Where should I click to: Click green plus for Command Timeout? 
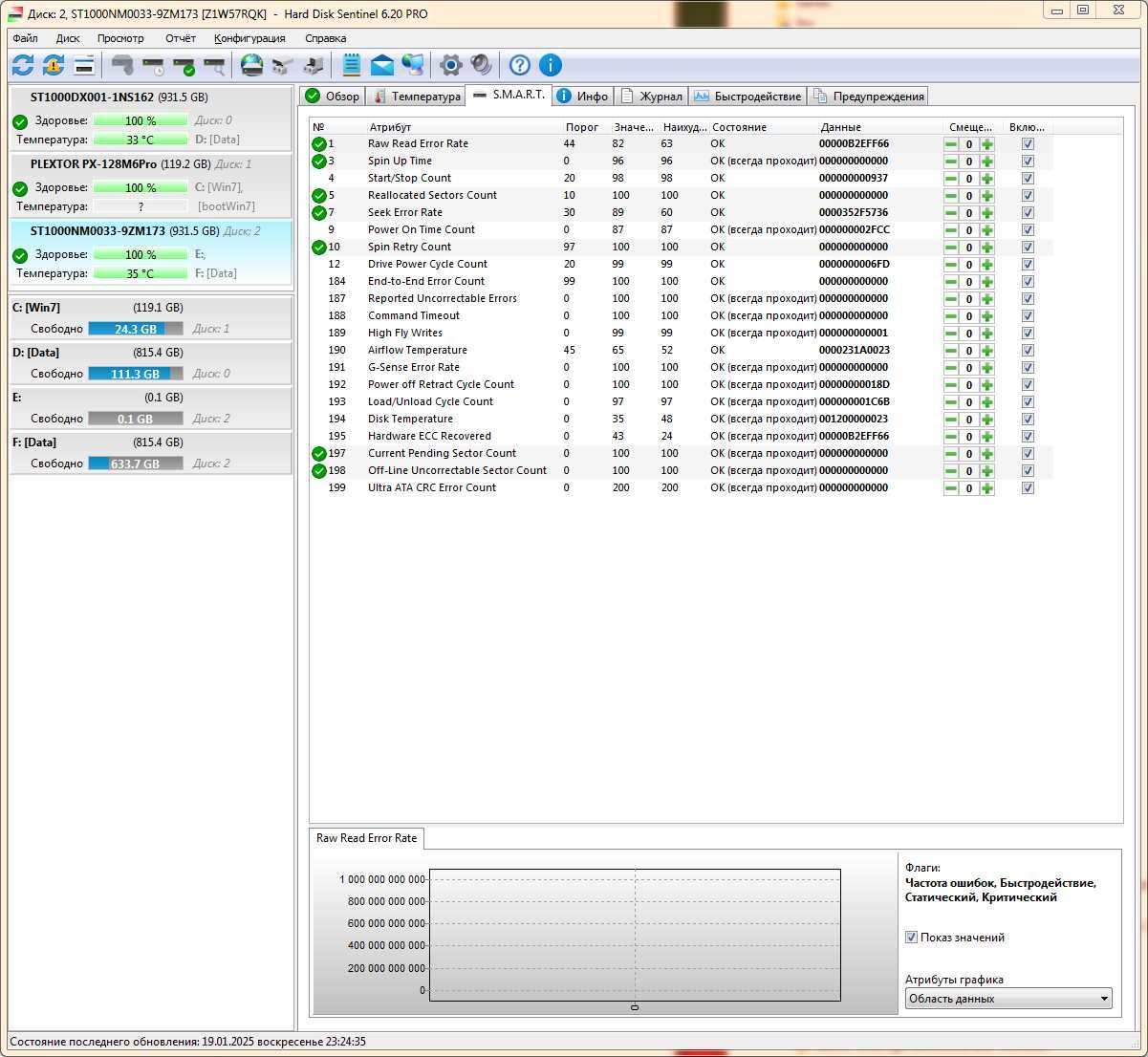[x=986, y=316]
